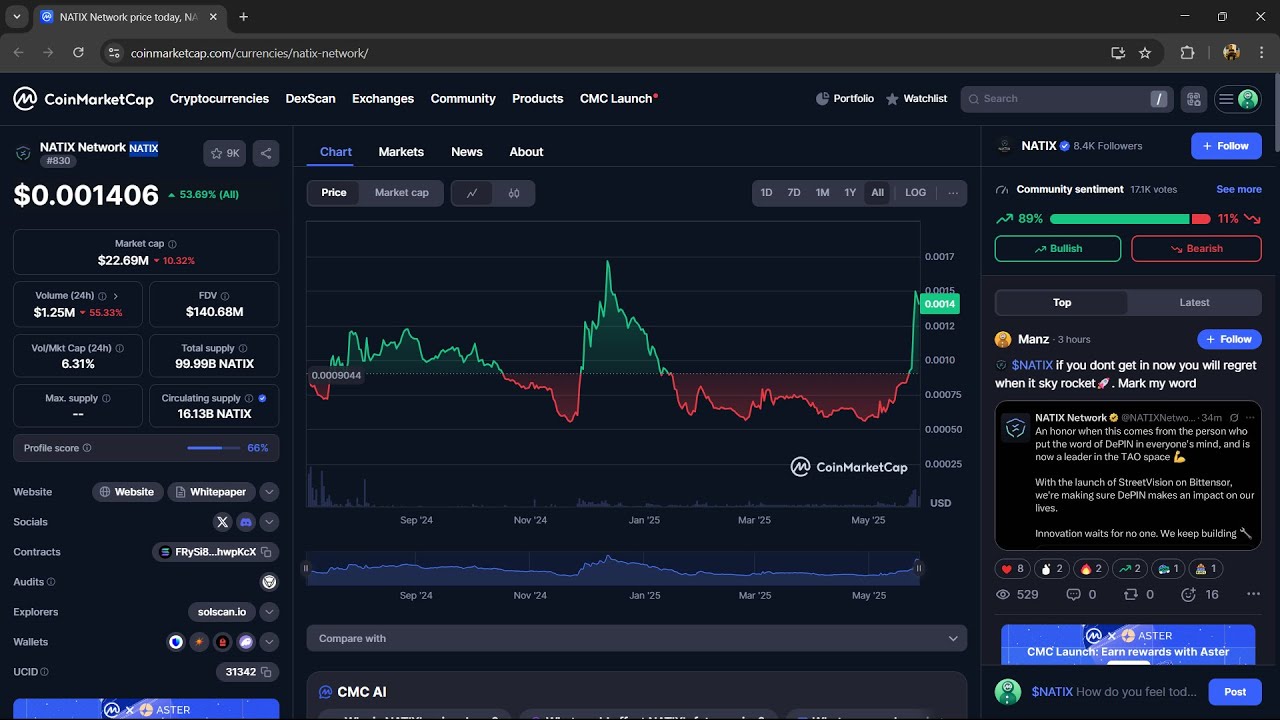The image size is (1280, 720).
Task: Open the NATIX X (Twitter) social link
Action: (222, 522)
